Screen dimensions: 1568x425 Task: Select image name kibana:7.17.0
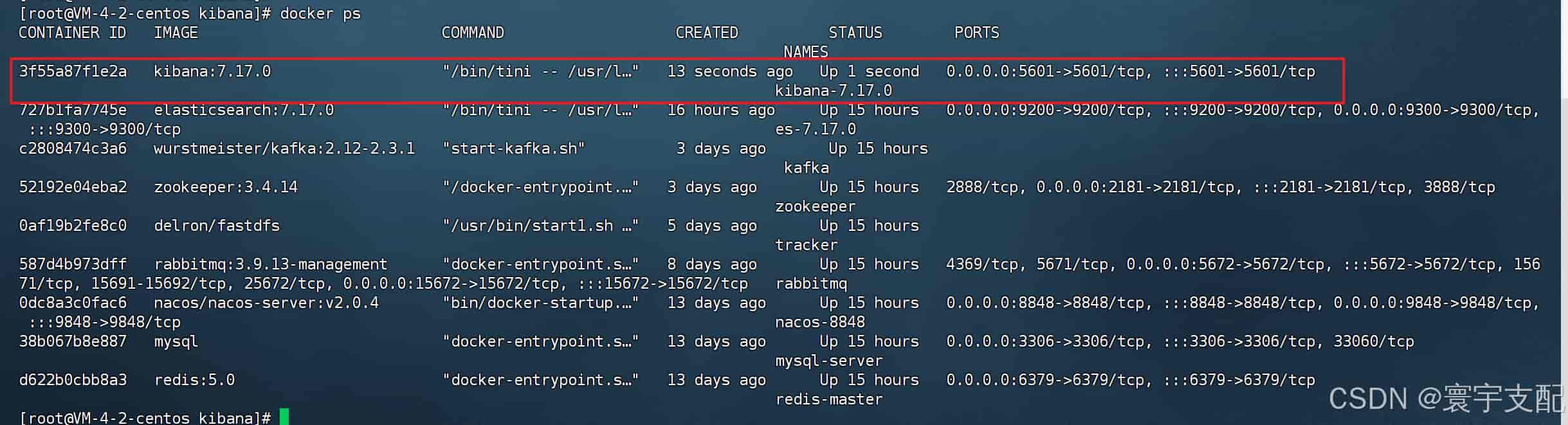point(212,71)
